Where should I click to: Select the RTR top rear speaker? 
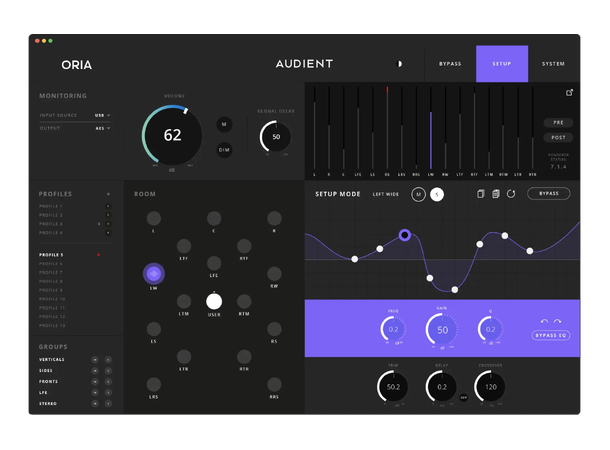[x=244, y=357]
